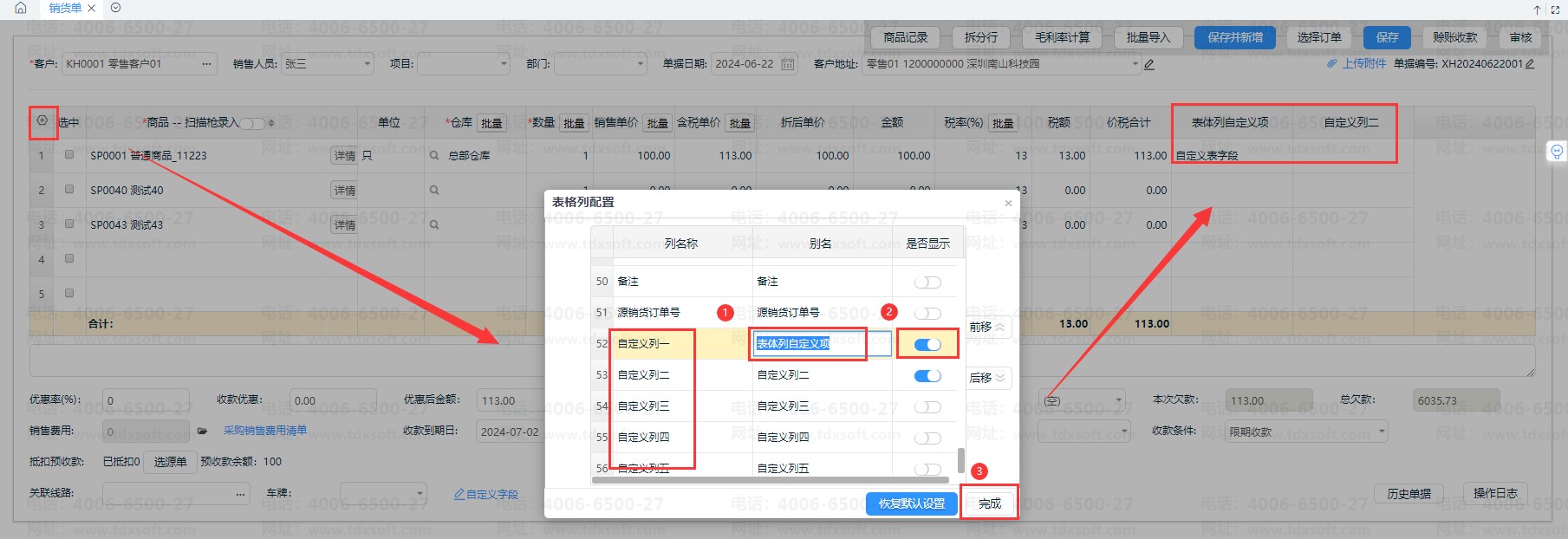Click the home icon in tab bar

(x=21, y=8)
